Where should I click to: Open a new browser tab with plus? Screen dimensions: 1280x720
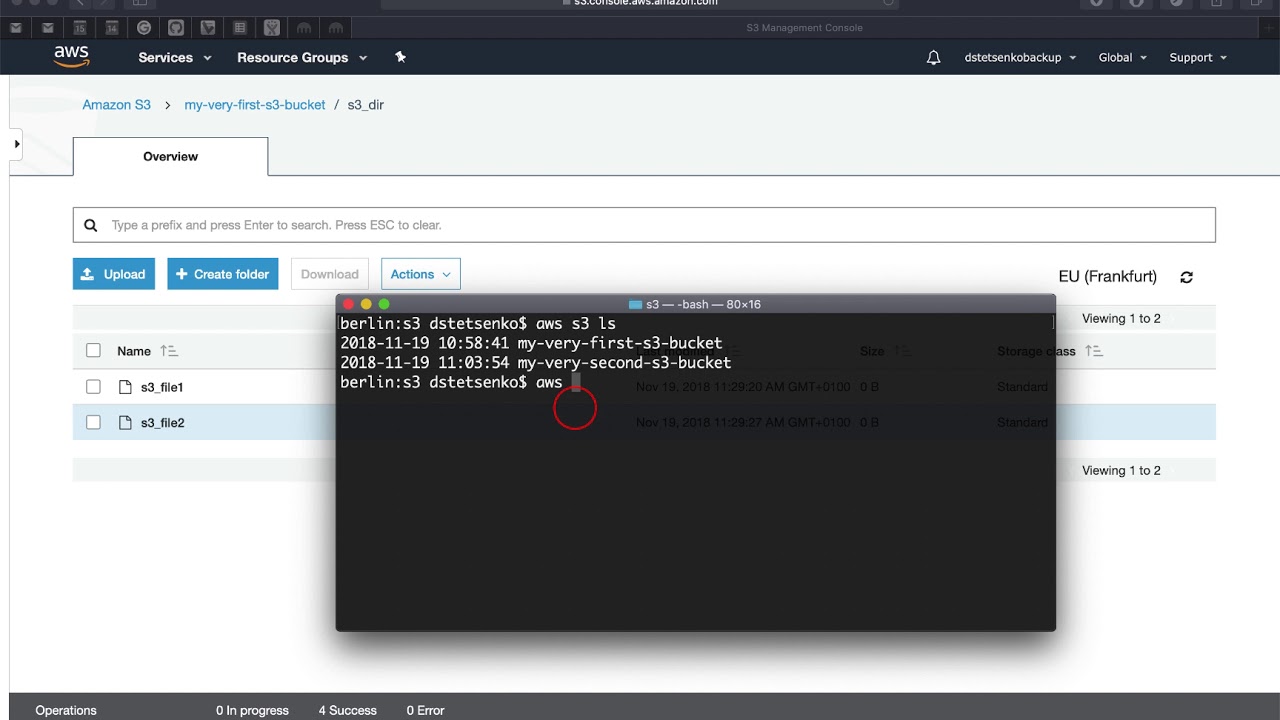pos(1267,28)
